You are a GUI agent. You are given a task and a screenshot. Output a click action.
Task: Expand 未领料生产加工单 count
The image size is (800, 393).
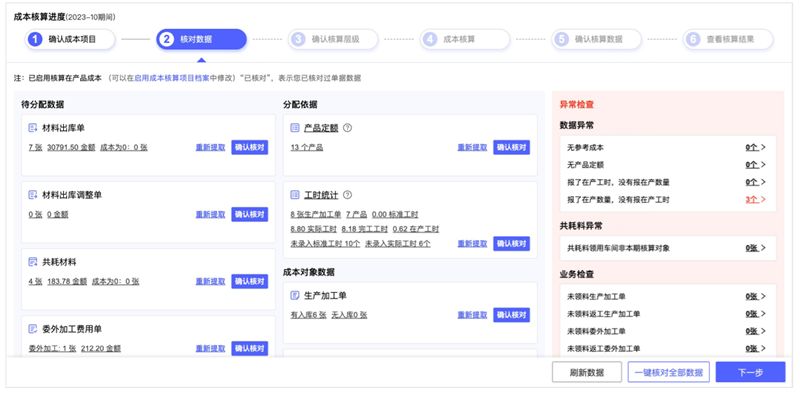756,297
